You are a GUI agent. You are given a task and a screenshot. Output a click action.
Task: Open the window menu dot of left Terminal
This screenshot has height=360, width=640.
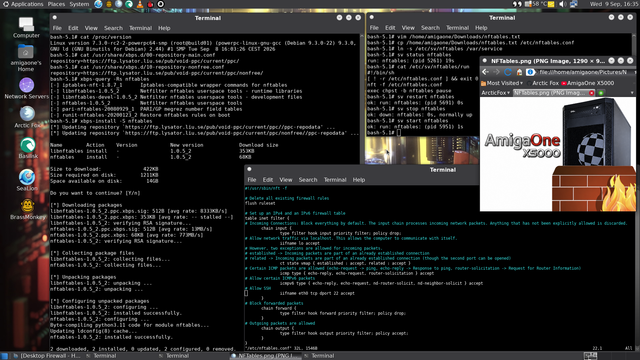[x=55, y=18]
